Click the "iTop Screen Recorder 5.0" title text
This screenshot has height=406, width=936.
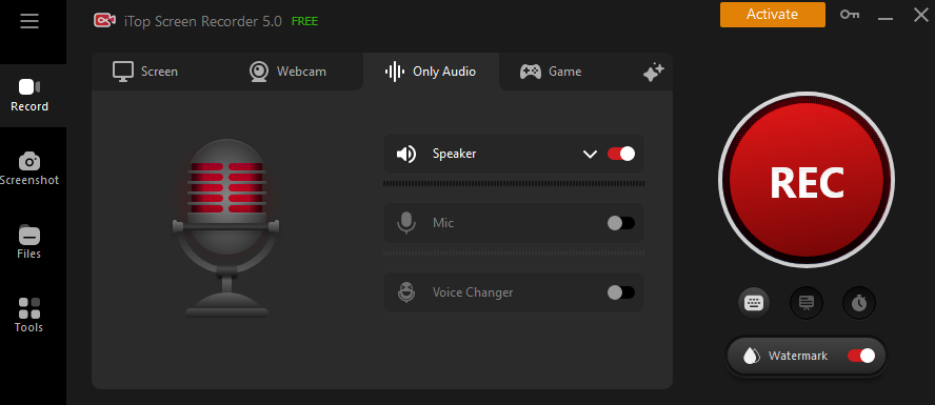(203, 21)
